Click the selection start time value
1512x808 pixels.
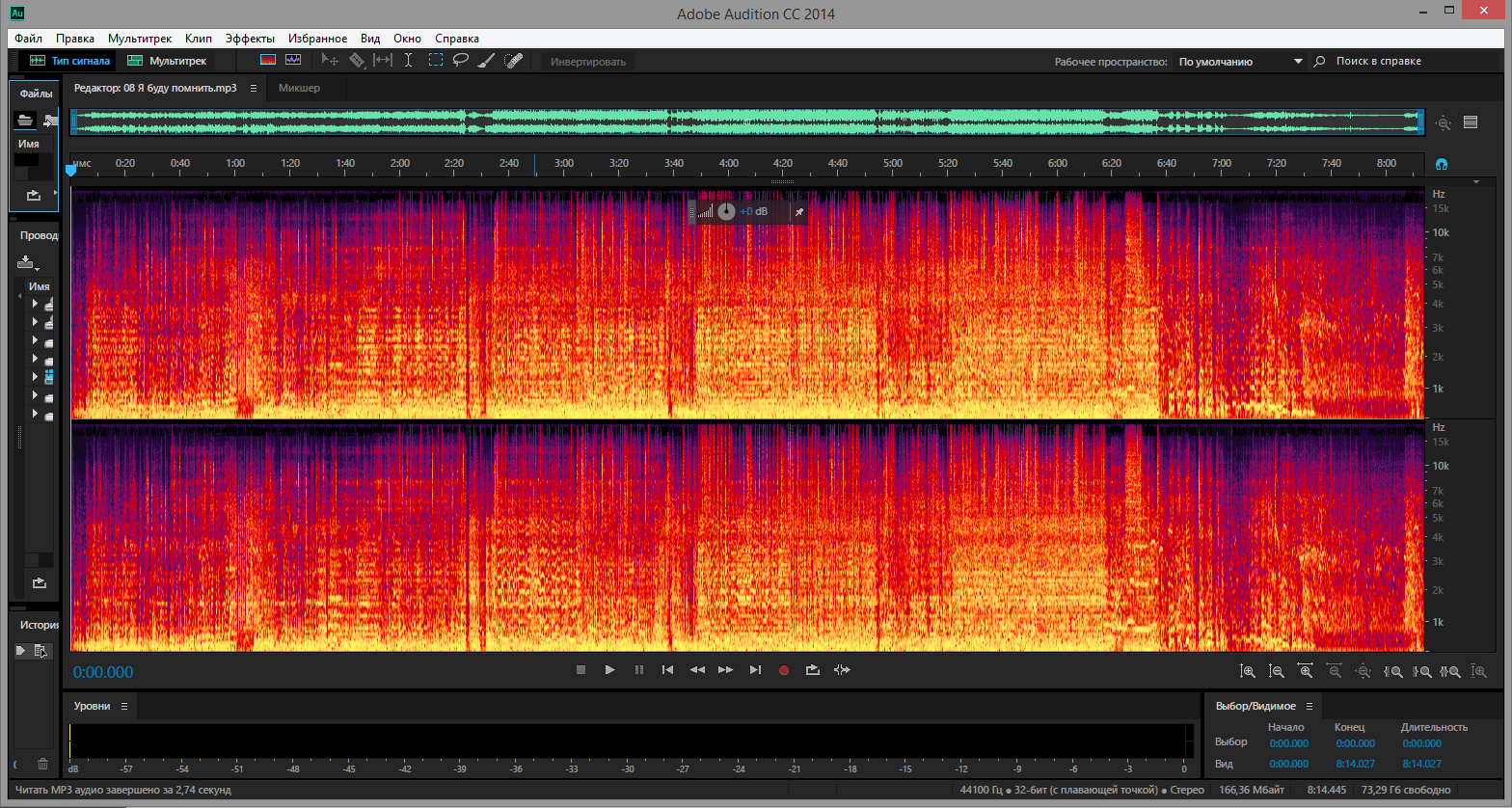coord(1288,743)
